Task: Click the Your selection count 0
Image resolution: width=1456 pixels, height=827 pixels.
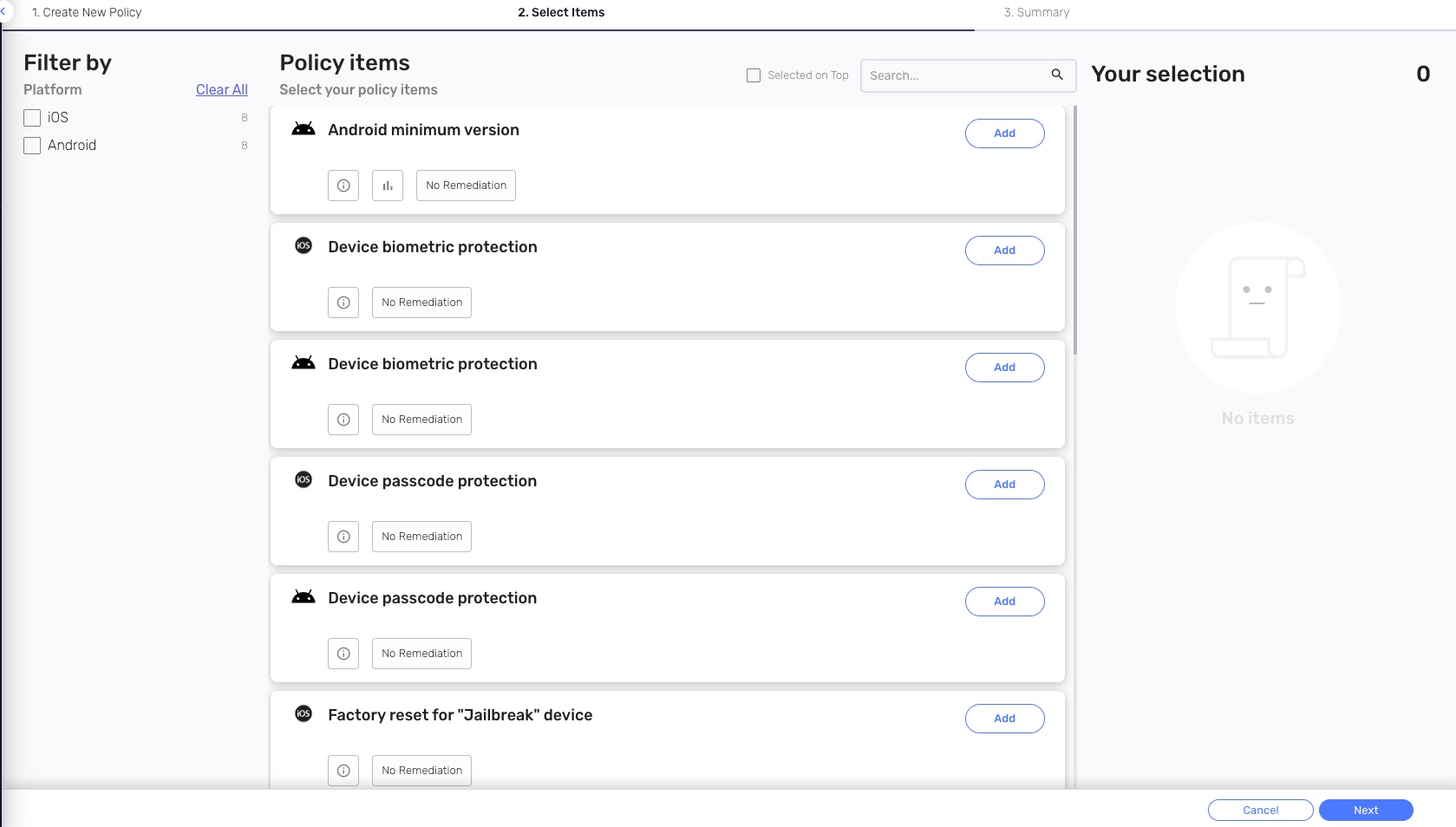Action: (1423, 74)
